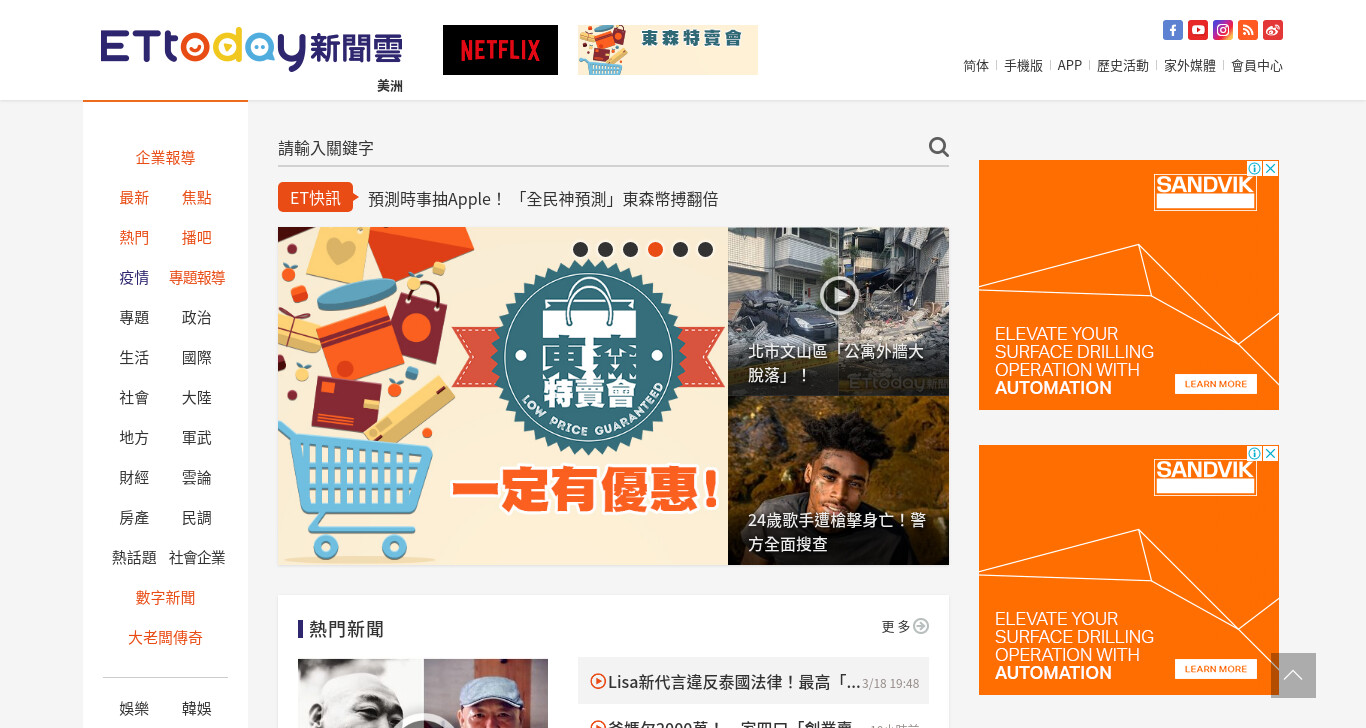This screenshot has width=1366, height=728.
Task: Open the Instagram social icon
Action: click(x=1223, y=30)
